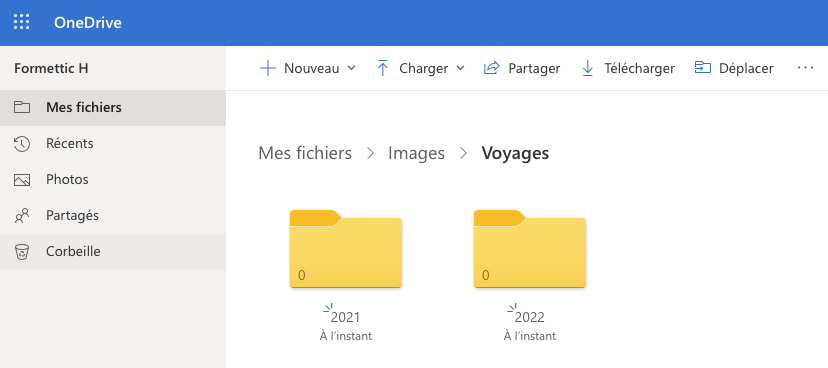Screen dimensions: 828x368
Task: Select the Partagés people icon
Action: coord(22,216)
